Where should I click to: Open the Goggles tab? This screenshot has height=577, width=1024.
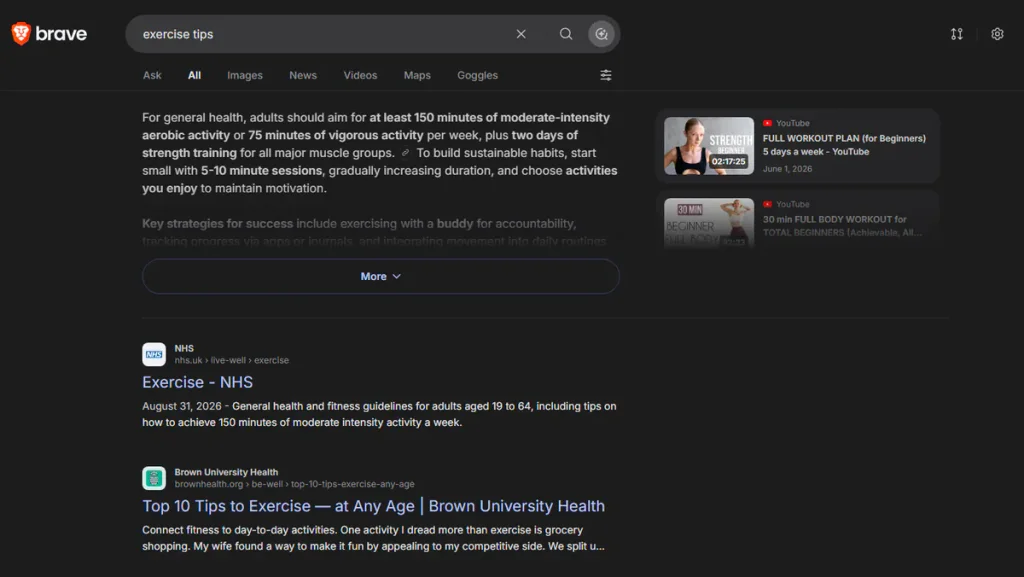[477, 75]
